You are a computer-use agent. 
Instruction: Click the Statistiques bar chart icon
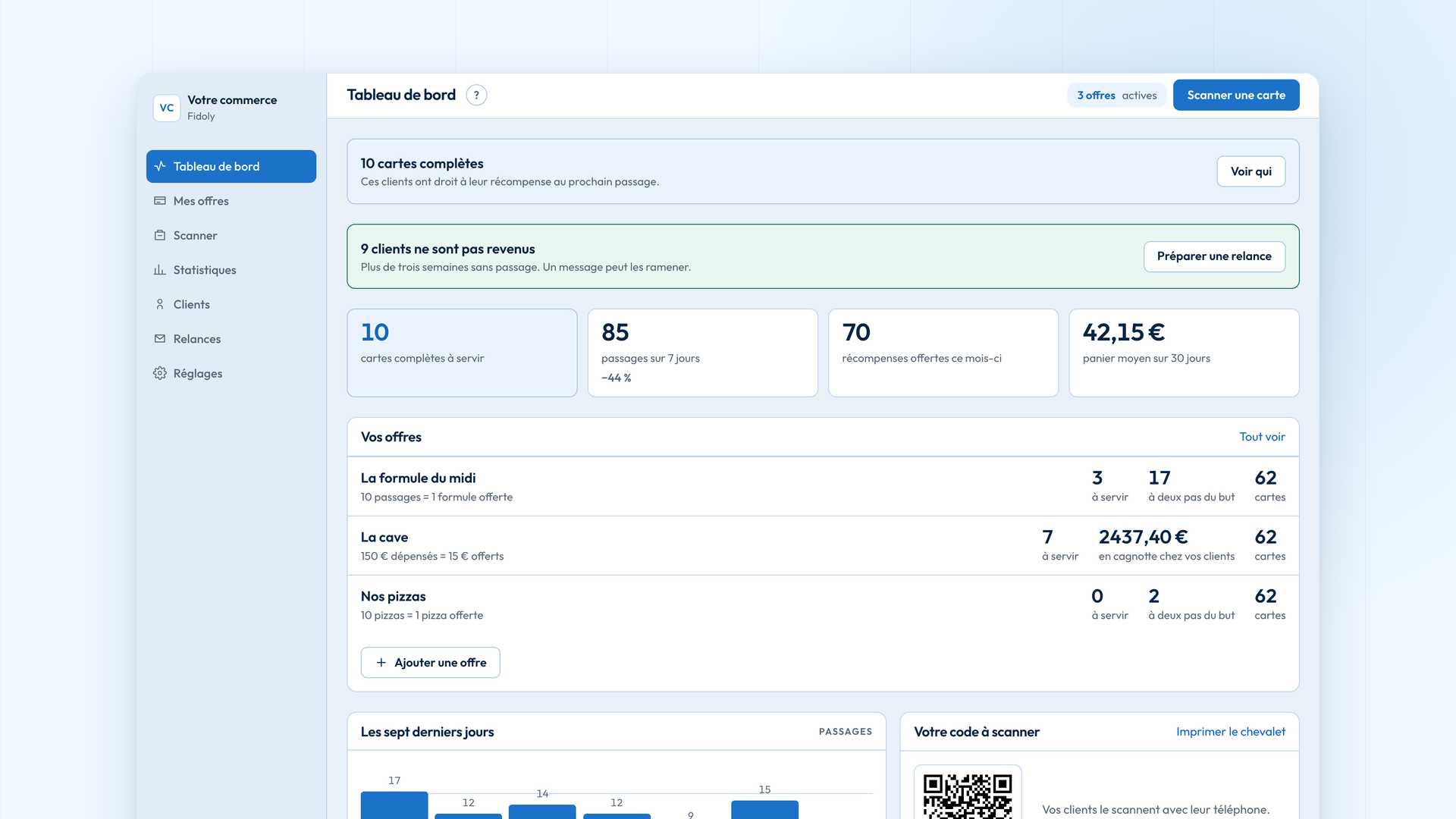(x=160, y=270)
